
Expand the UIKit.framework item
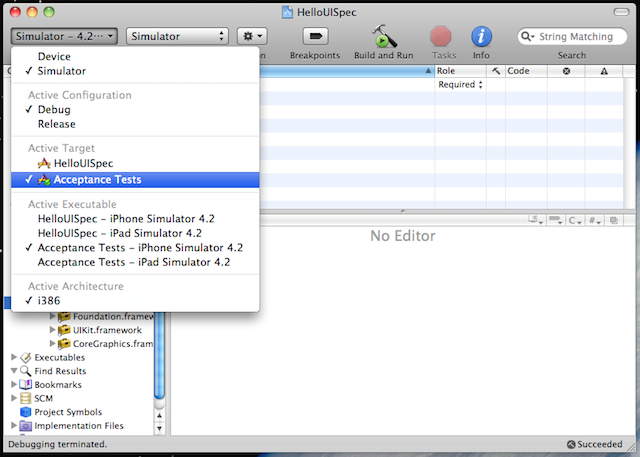point(52,330)
